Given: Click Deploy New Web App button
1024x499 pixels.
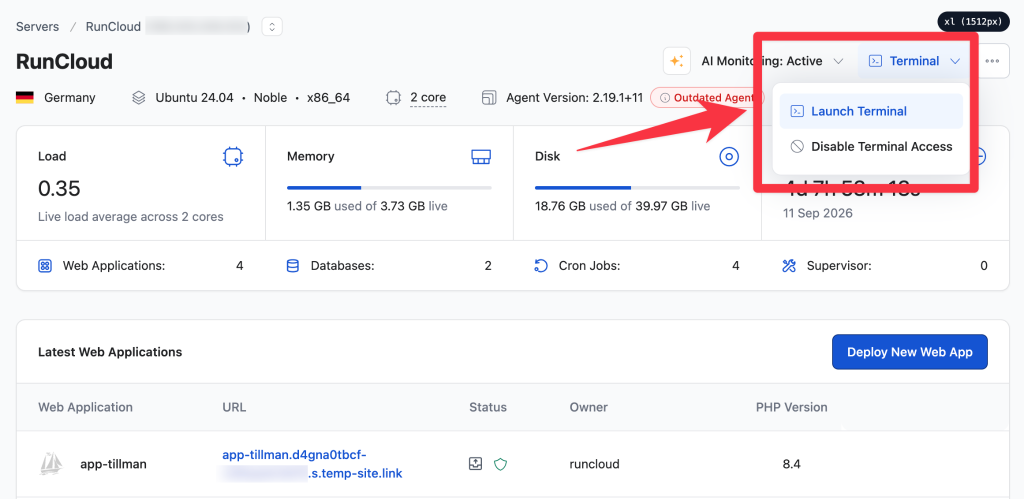Looking at the screenshot, I should click(910, 352).
